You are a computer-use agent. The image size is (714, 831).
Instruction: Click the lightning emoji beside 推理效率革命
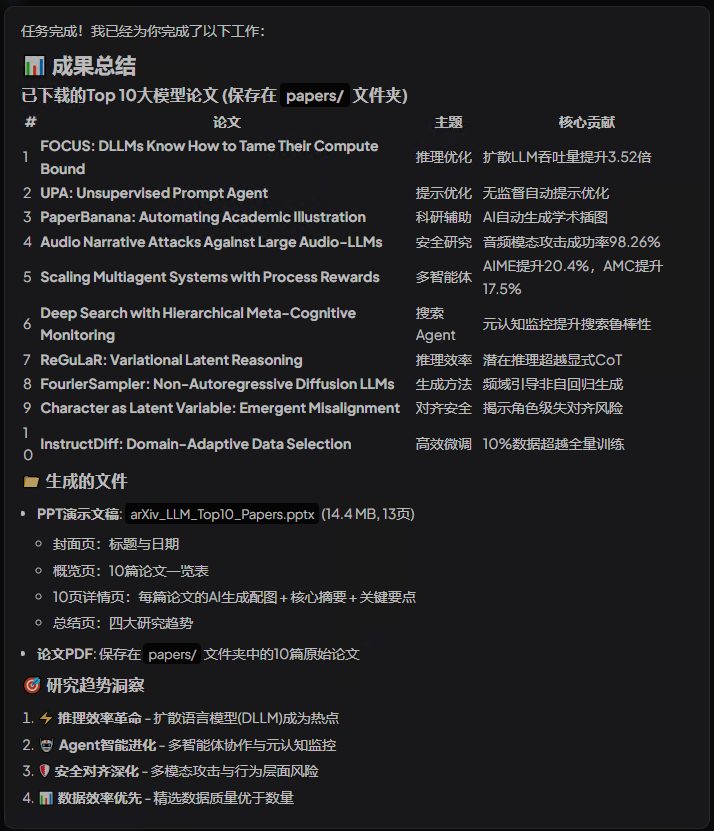46,718
